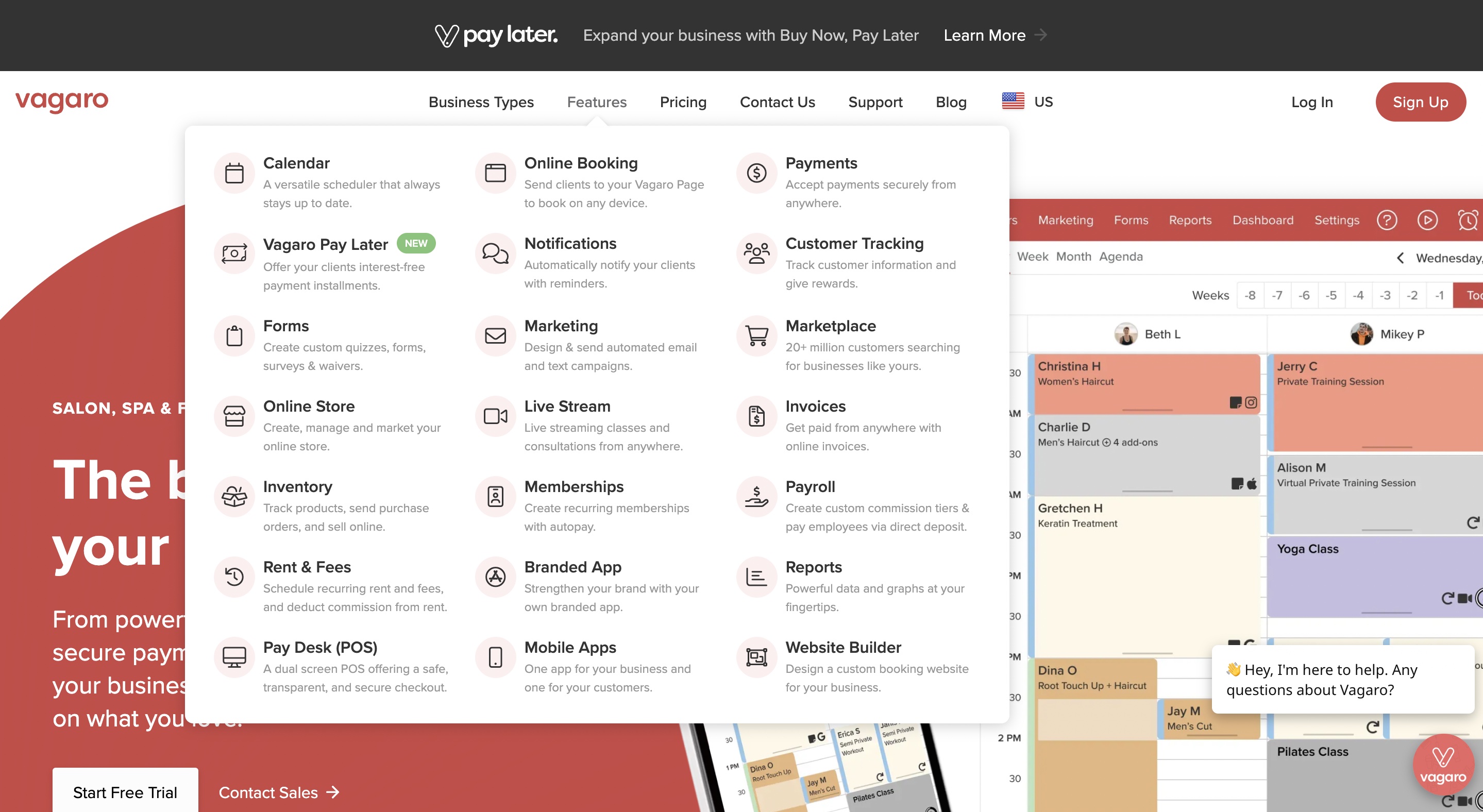The image size is (1483, 812).
Task: Open the US country selector
Action: click(1027, 102)
